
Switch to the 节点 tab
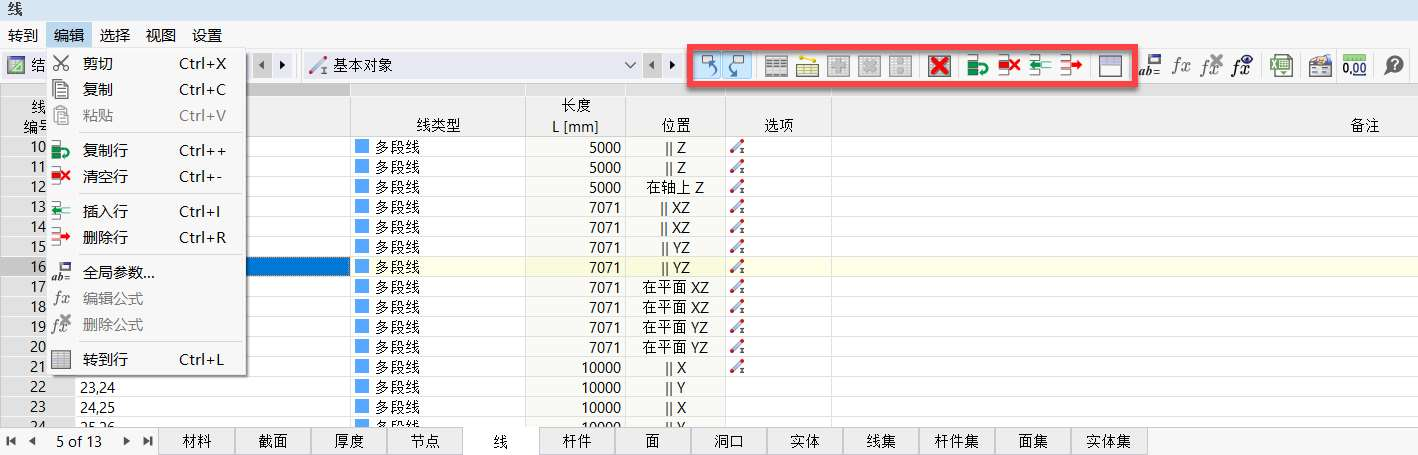[x=425, y=441]
